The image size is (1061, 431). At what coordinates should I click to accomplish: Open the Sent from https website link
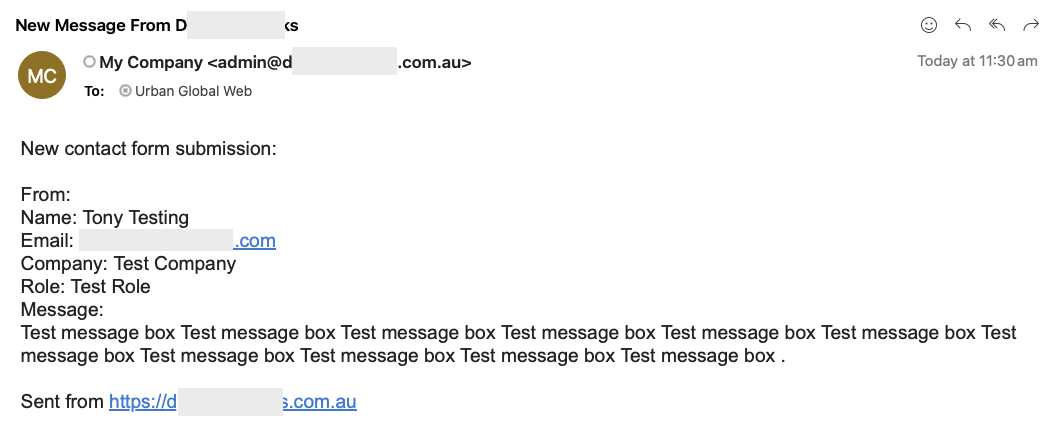[233, 402]
